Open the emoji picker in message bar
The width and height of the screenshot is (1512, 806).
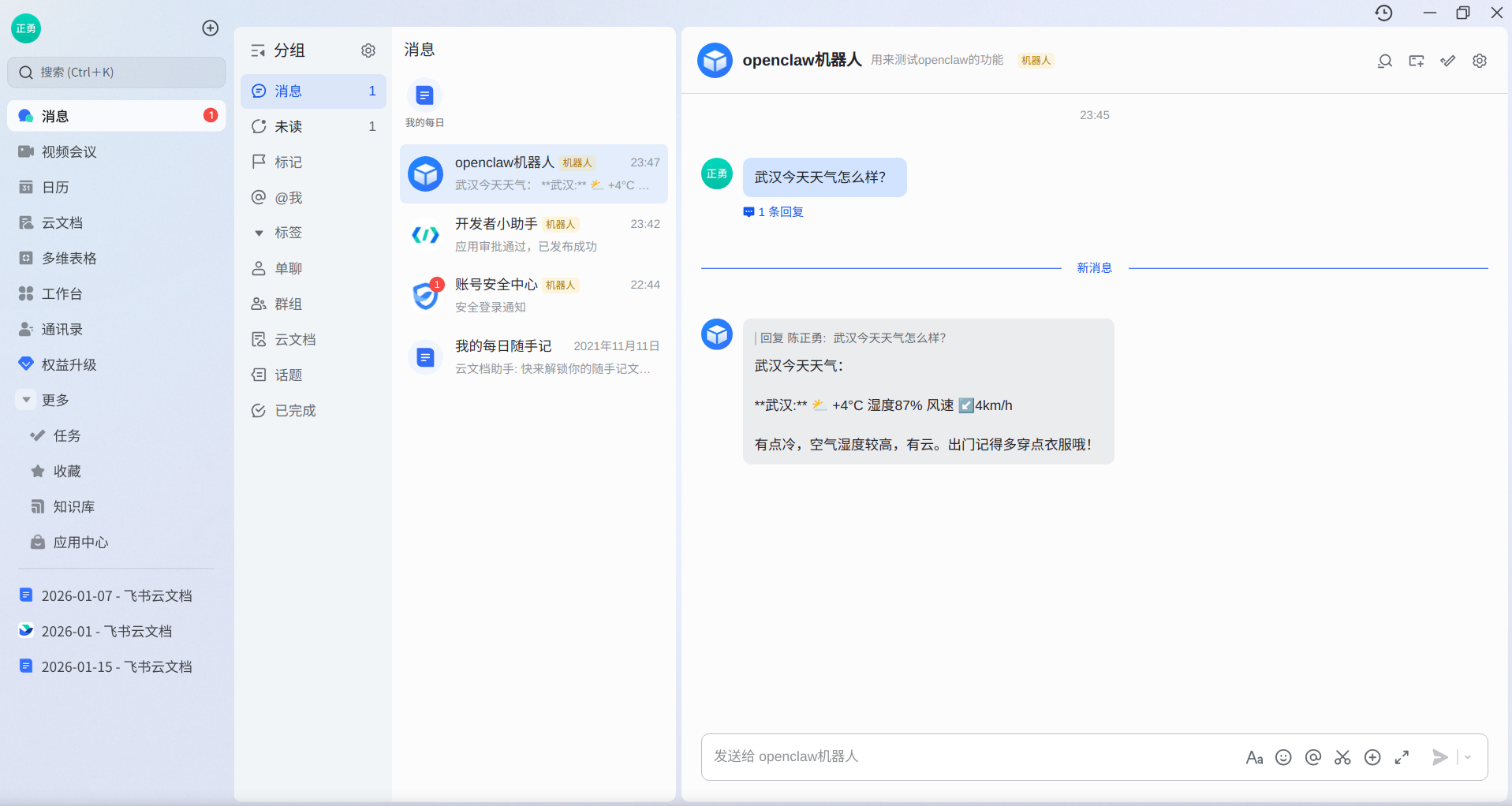(x=1283, y=756)
